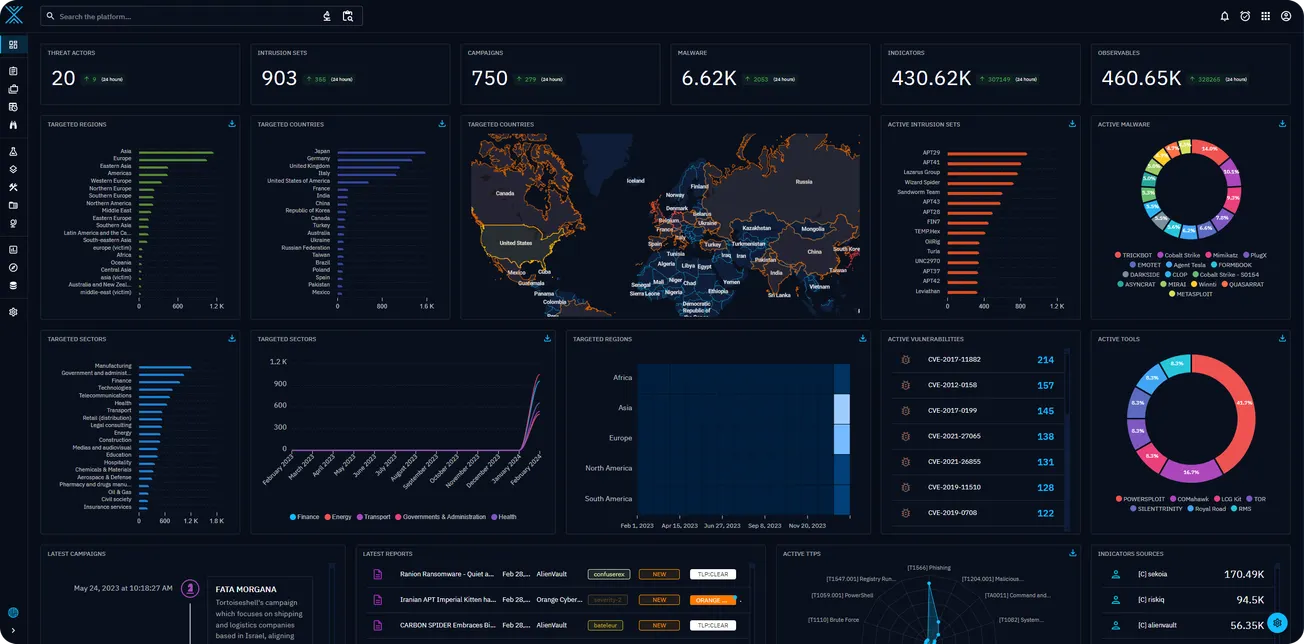Open the Data database sidebar icon
The image size is (1304, 644).
coord(13,285)
